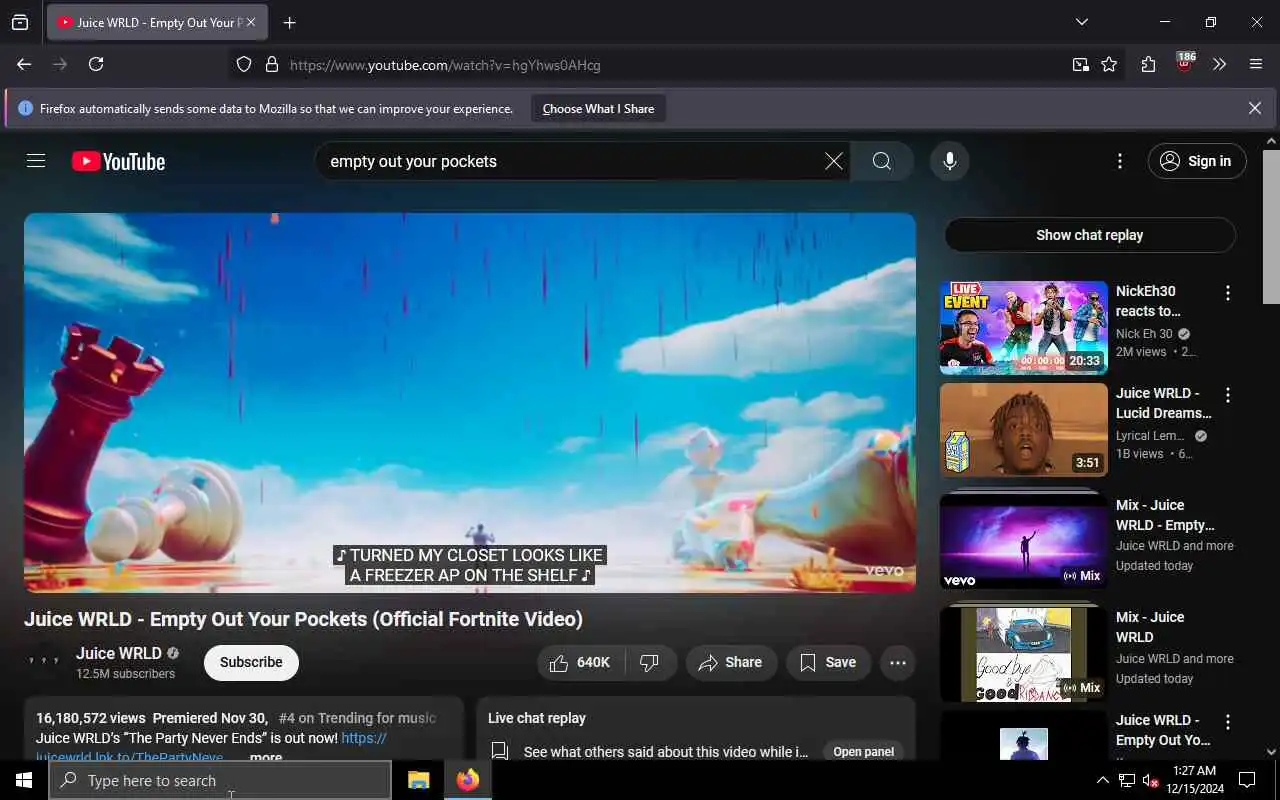Screen dimensions: 1280x800
Task: Open more actions ellipsis under video
Action: click(898, 662)
